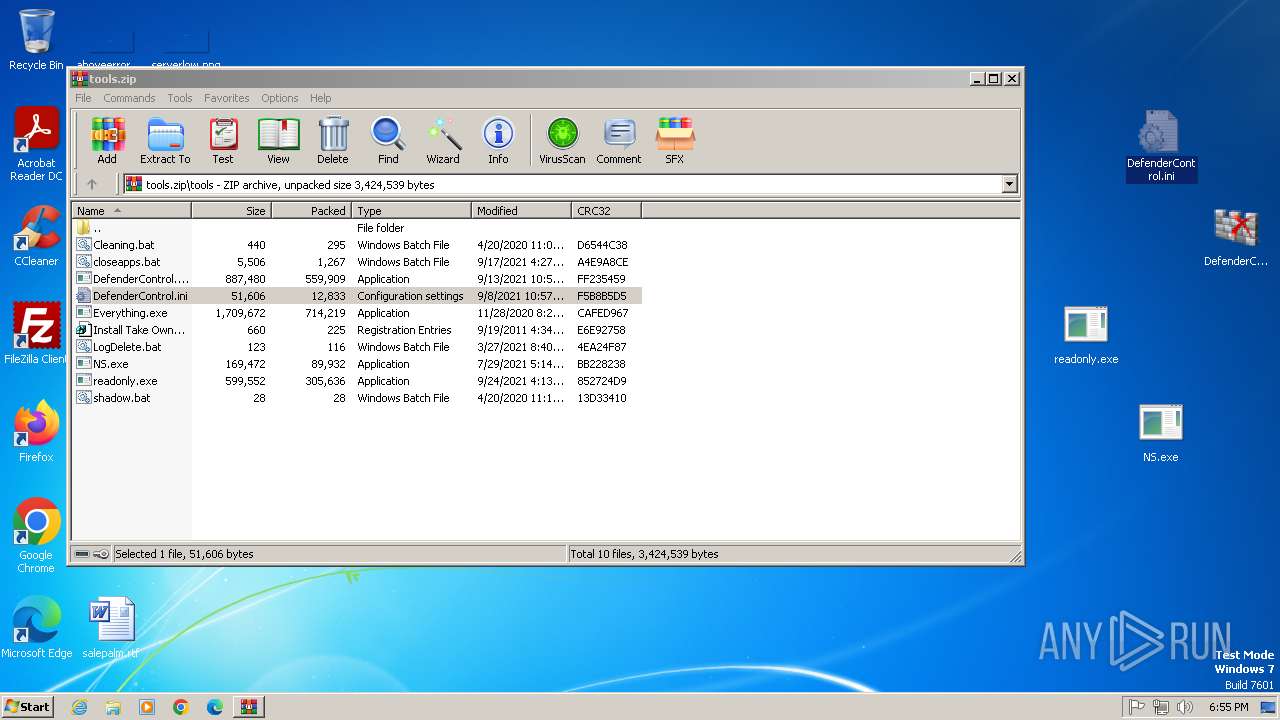Open Recycle Bin on desktop
Screen dimensions: 1280x720
coord(36,40)
